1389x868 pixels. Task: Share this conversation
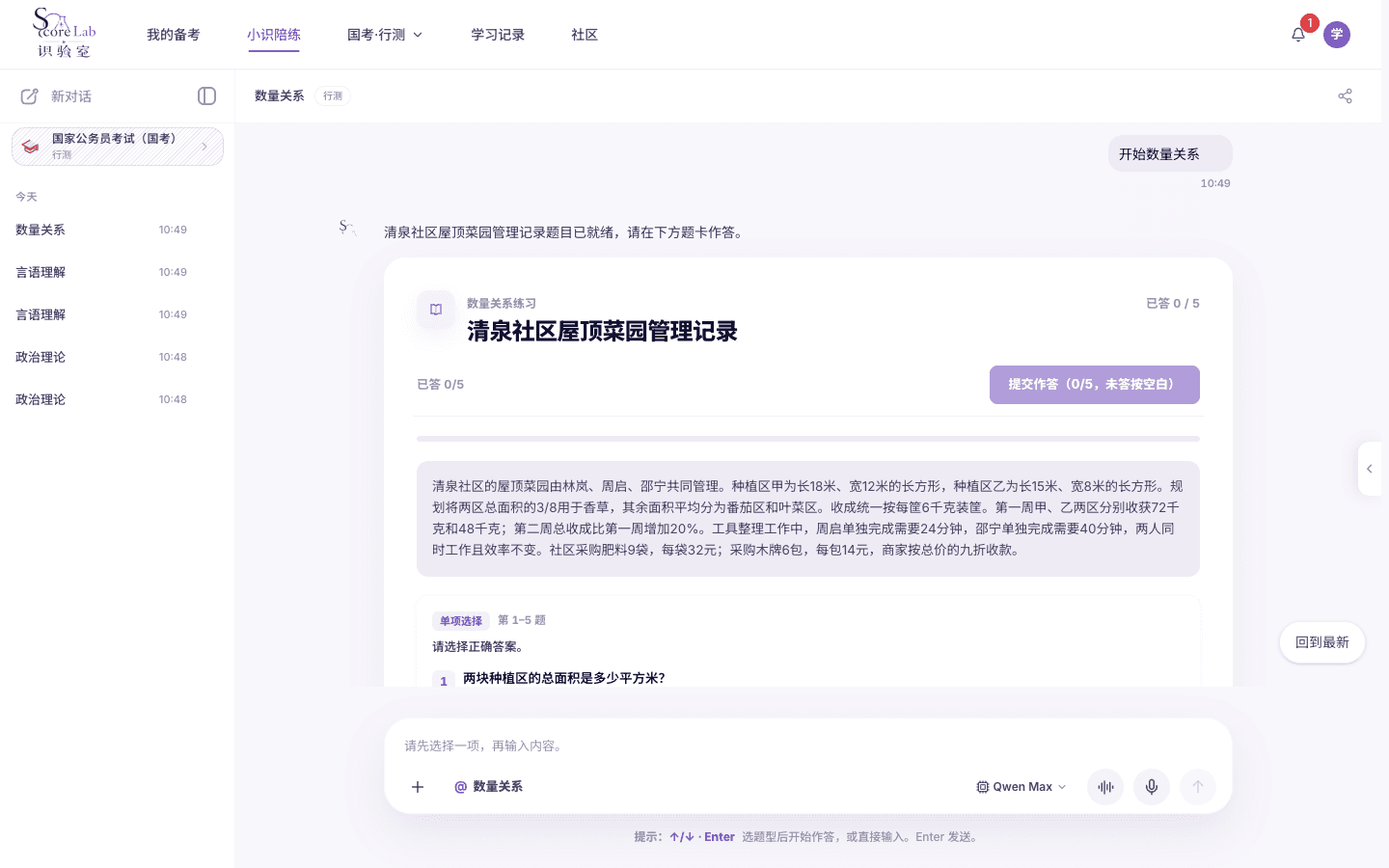coord(1346,95)
